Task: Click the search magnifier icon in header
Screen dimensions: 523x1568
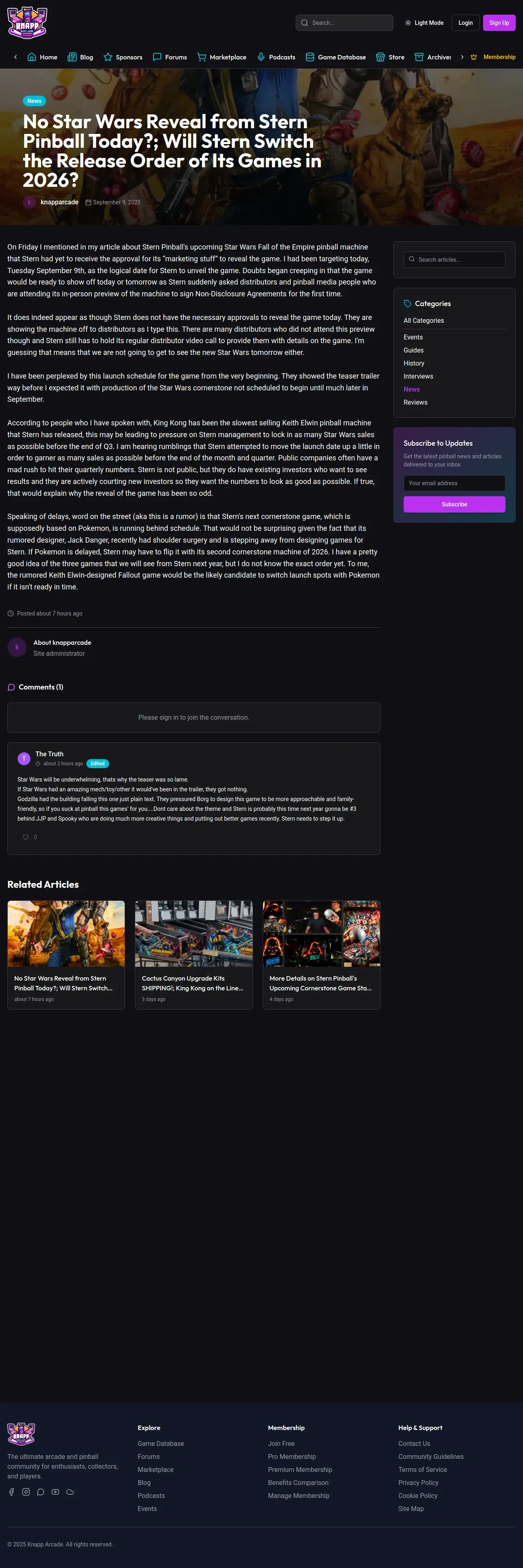Action: tap(304, 23)
